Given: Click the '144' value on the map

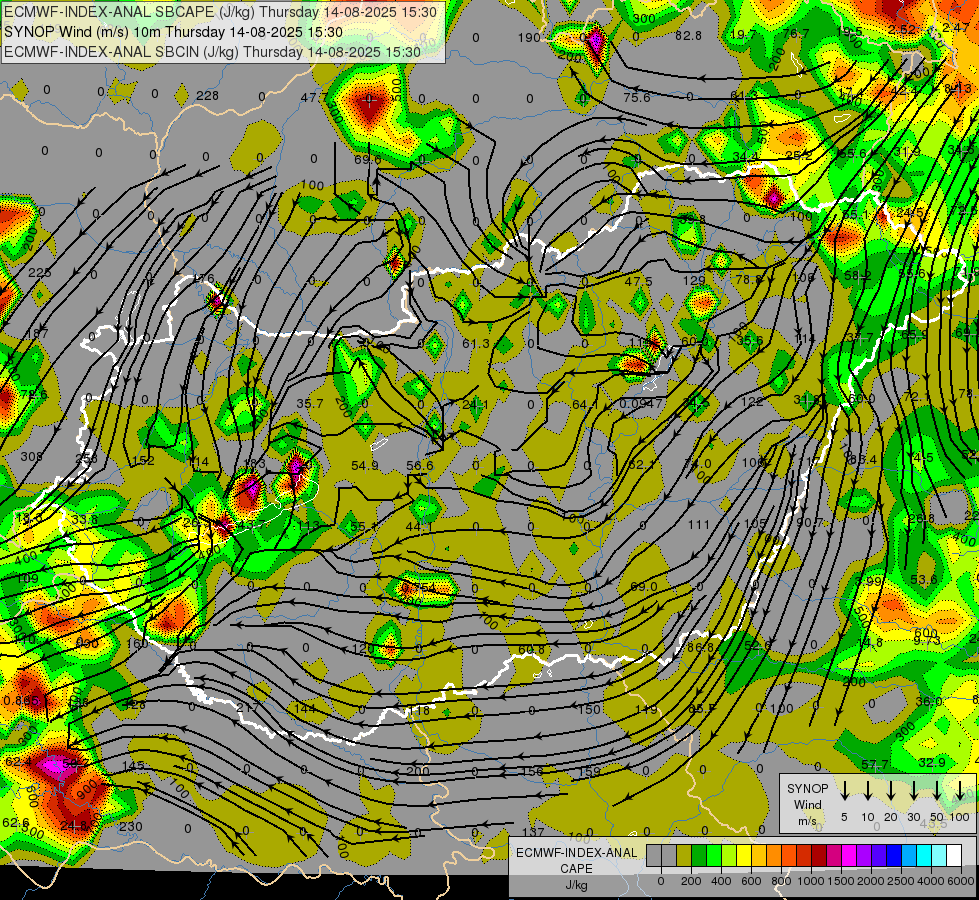Looking at the screenshot, I should tap(305, 708).
